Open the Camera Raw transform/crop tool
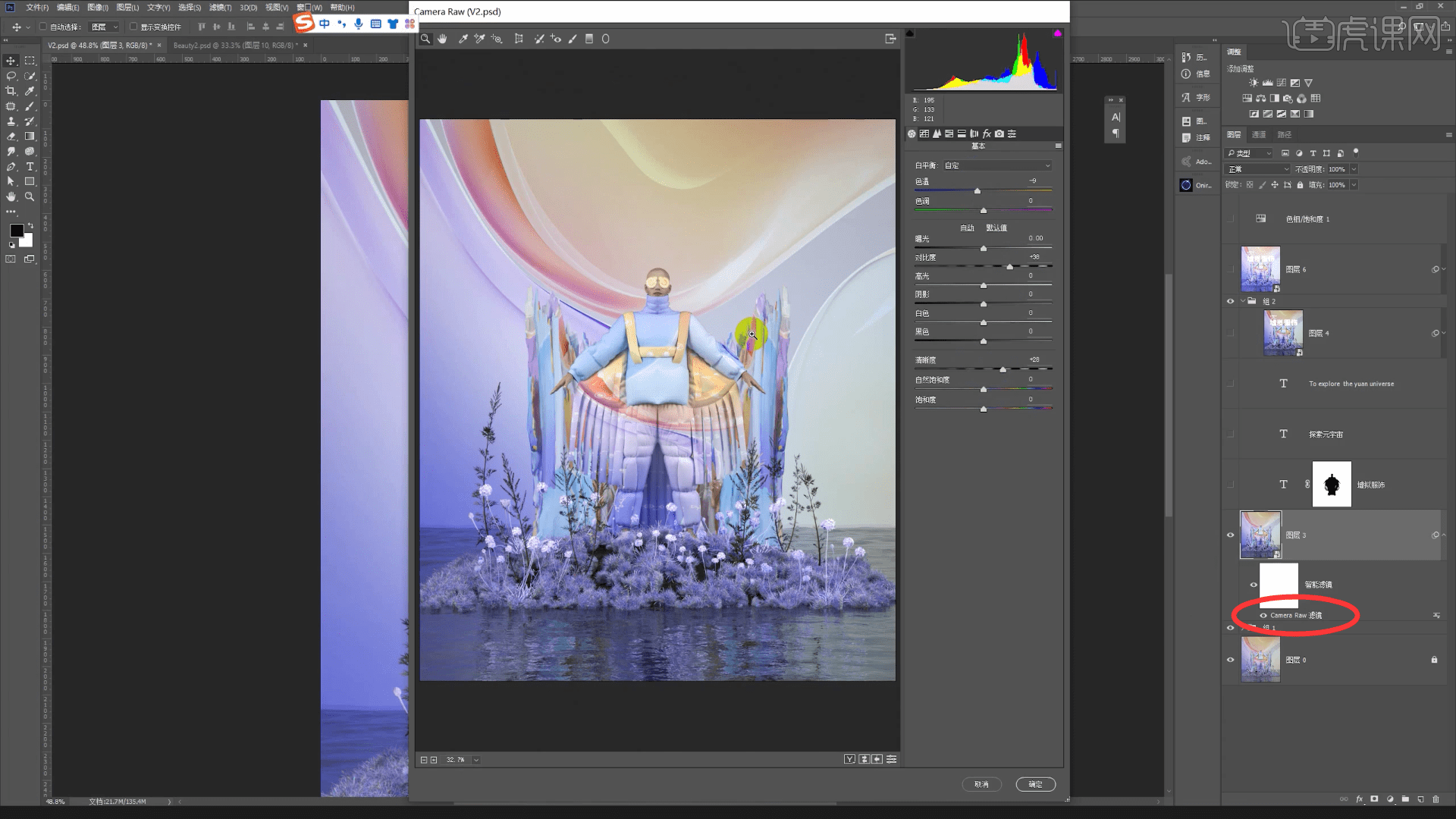Screen dimensions: 1456x819 pos(519,39)
